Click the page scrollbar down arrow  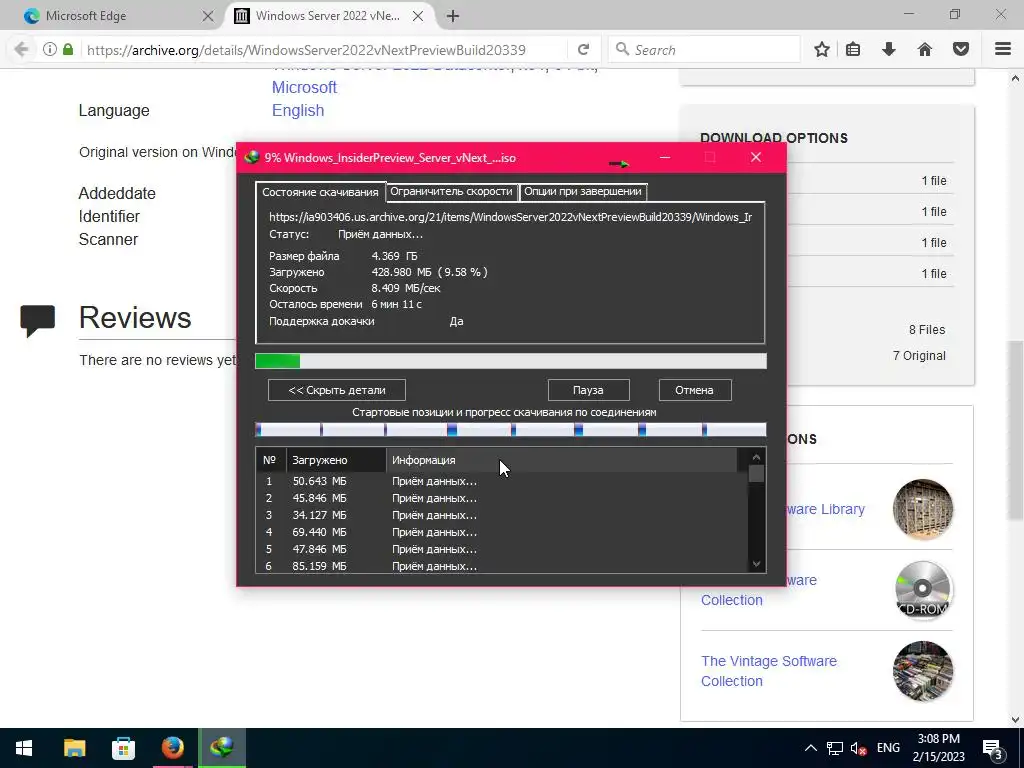[x=1015, y=720]
